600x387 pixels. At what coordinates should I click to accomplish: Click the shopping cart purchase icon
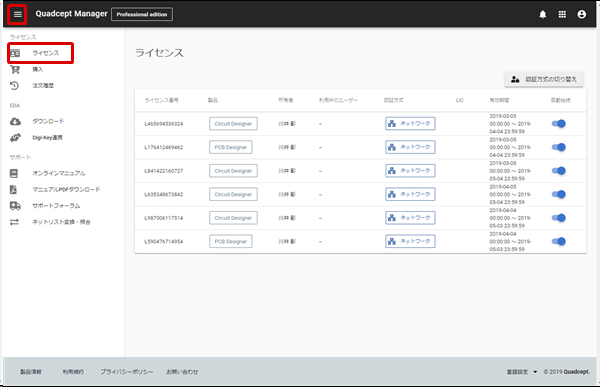pos(15,69)
